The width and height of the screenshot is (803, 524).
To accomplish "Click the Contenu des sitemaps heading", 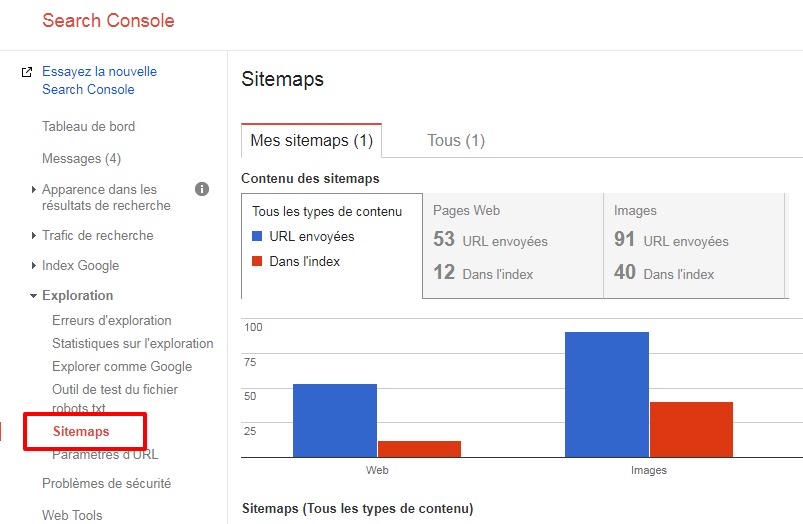I will (310, 179).
